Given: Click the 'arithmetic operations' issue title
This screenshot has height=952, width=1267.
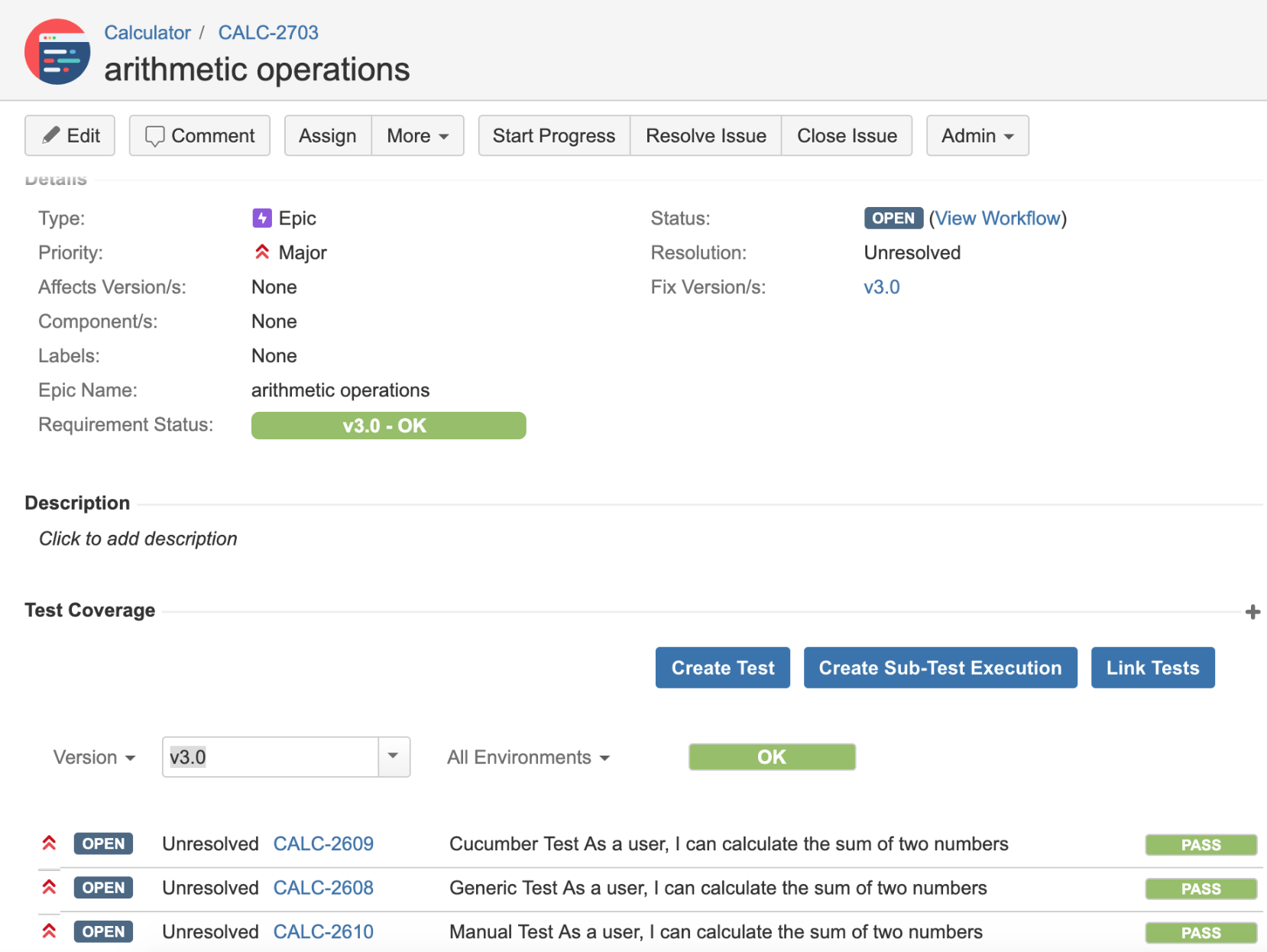Looking at the screenshot, I should [257, 70].
